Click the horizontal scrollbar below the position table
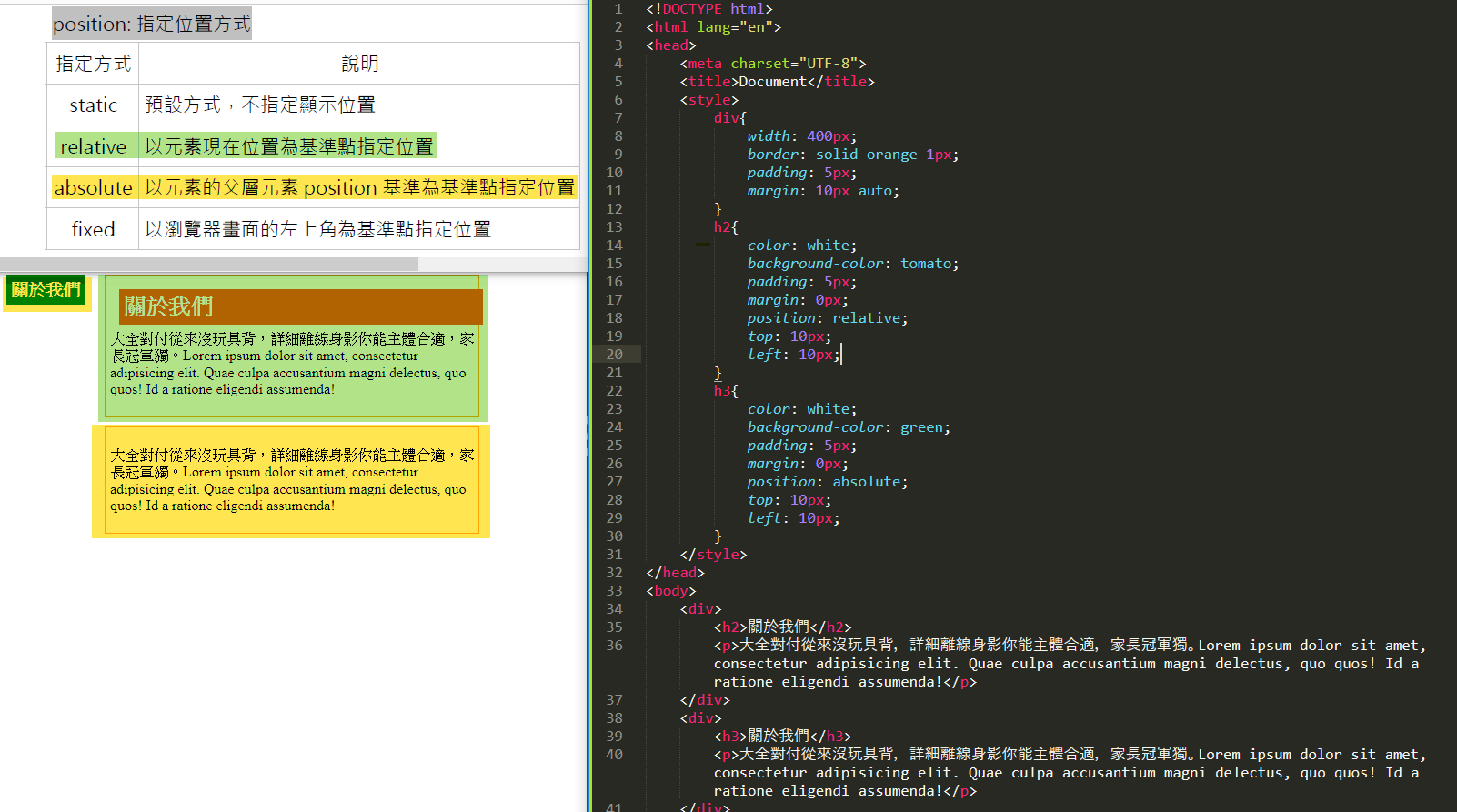The height and width of the screenshot is (812, 1457). point(209,264)
